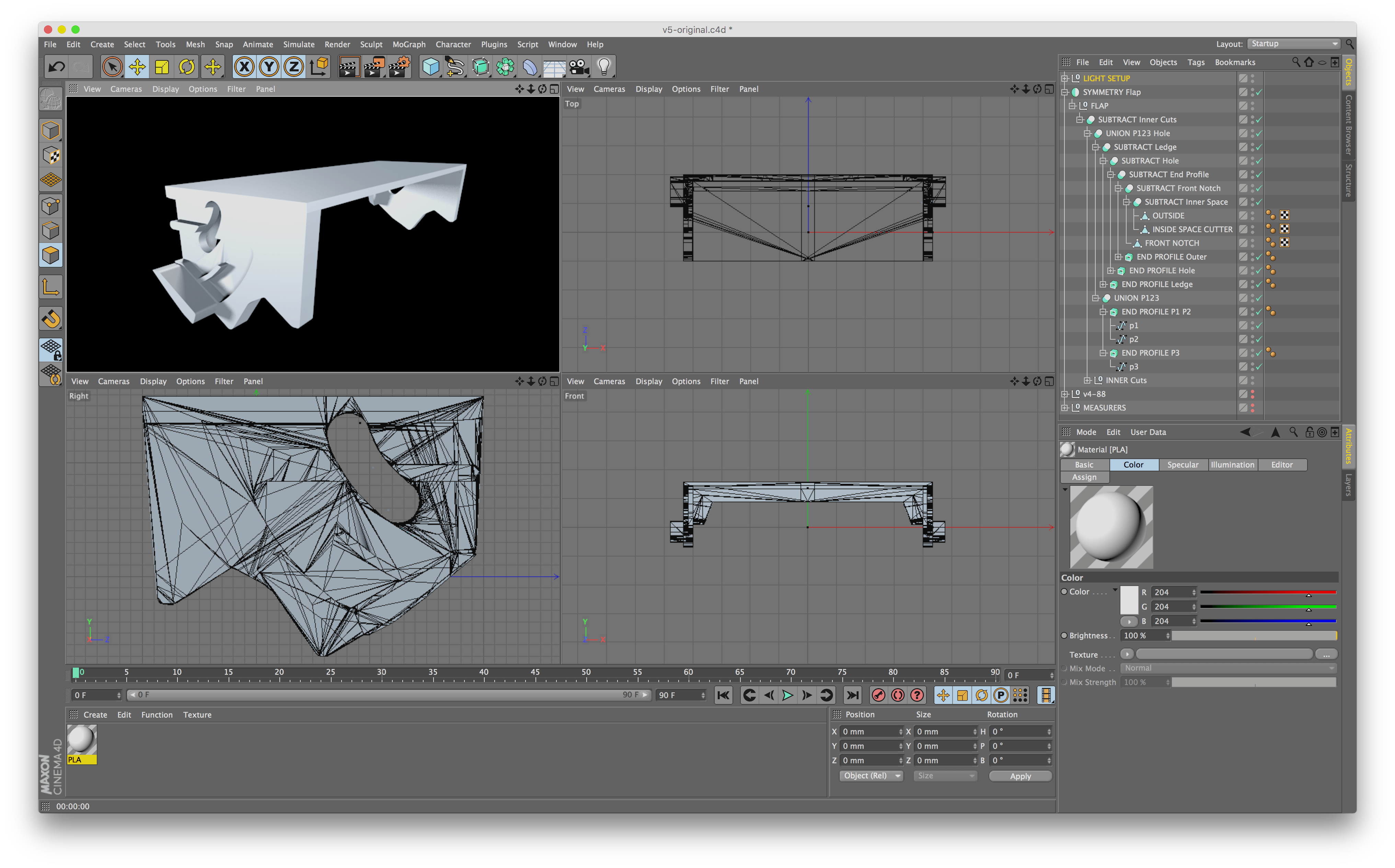Viewport: 1395px width, 868px height.
Task: Toggle the SYMMETRY Flap enable checkmark
Action: pos(1259,92)
